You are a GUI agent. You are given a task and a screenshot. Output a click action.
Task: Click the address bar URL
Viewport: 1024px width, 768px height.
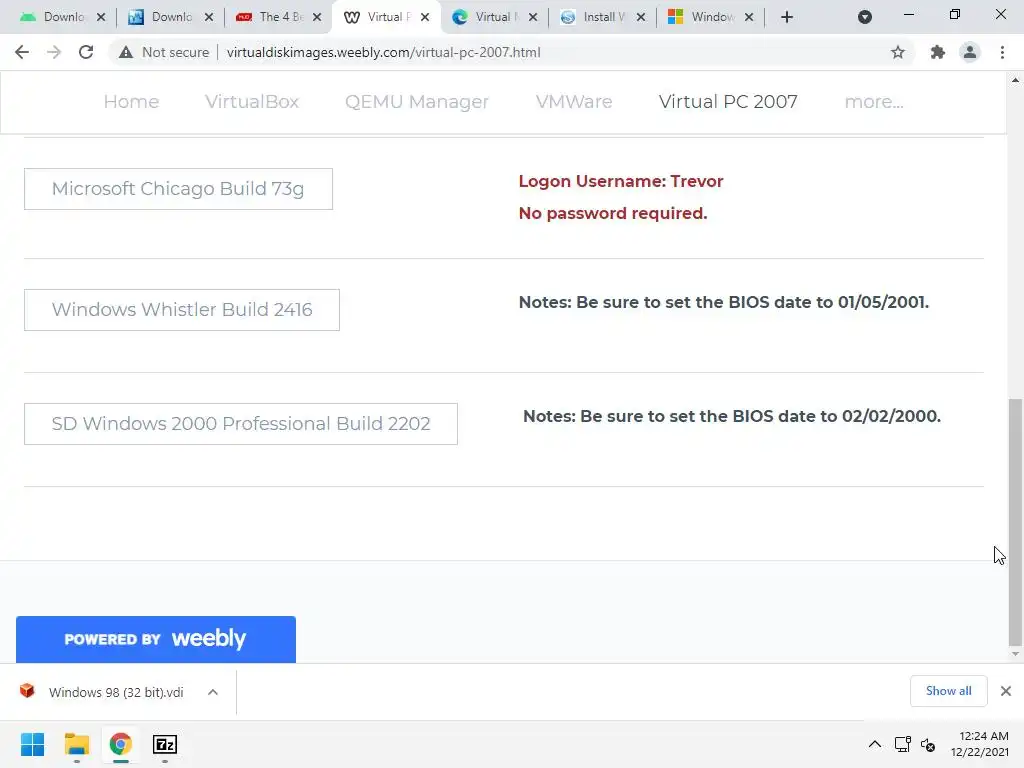[x=383, y=52]
